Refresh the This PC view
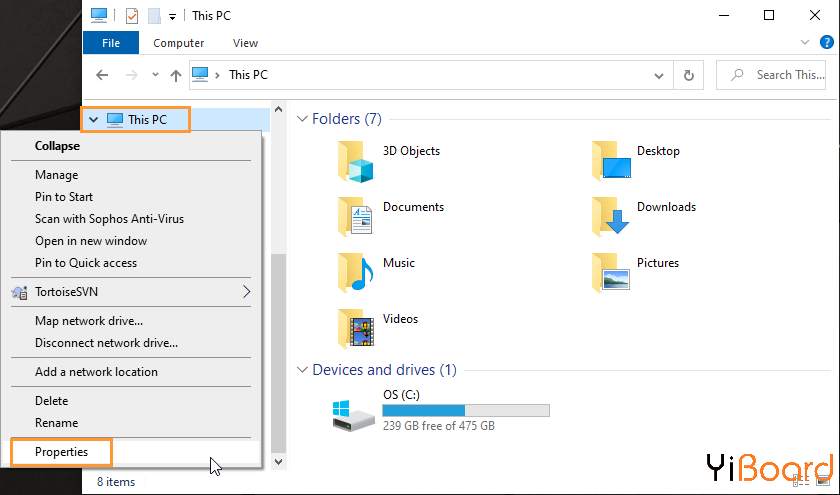 689,76
